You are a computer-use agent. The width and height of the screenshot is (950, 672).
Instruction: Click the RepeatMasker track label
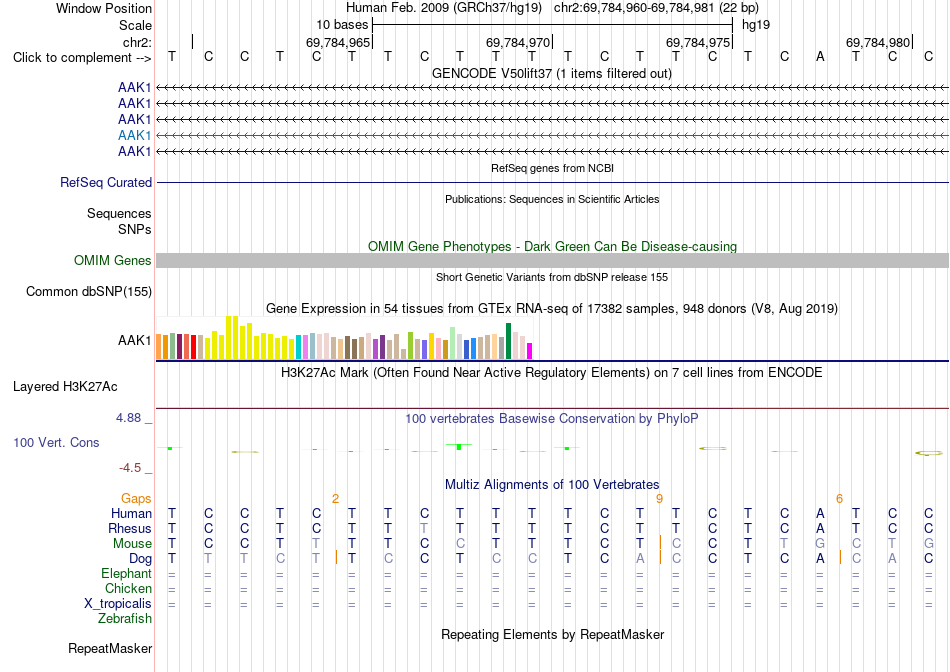pyautogui.click(x=110, y=648)
